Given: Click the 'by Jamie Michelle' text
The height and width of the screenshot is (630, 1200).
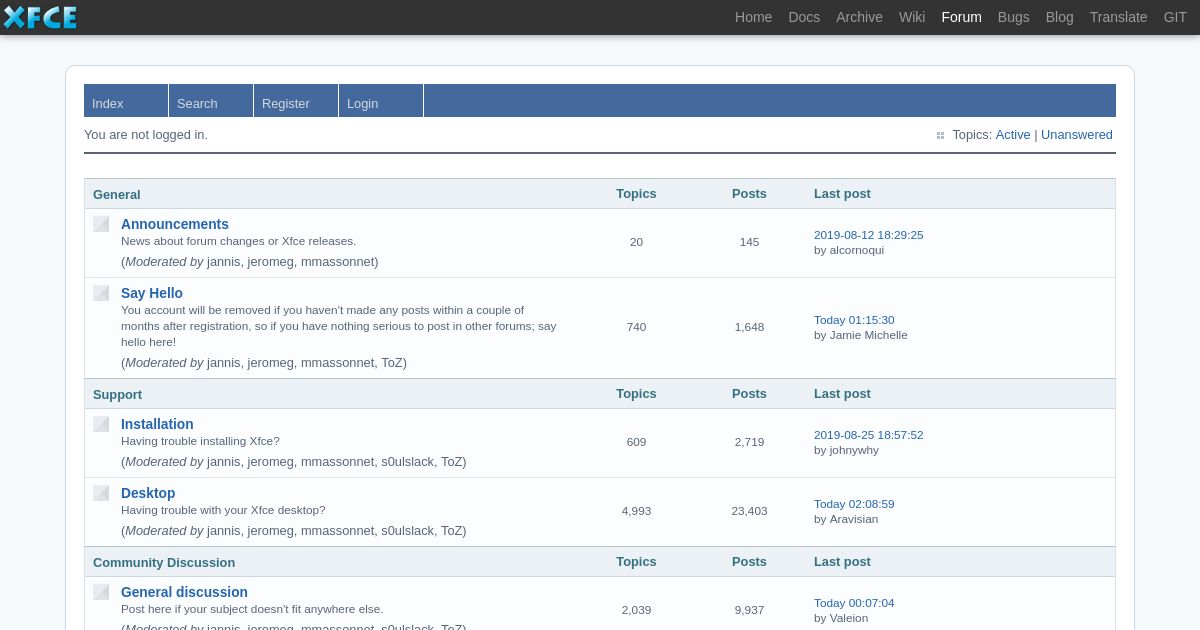Looking at the screenshot, I should click(861, 335).
